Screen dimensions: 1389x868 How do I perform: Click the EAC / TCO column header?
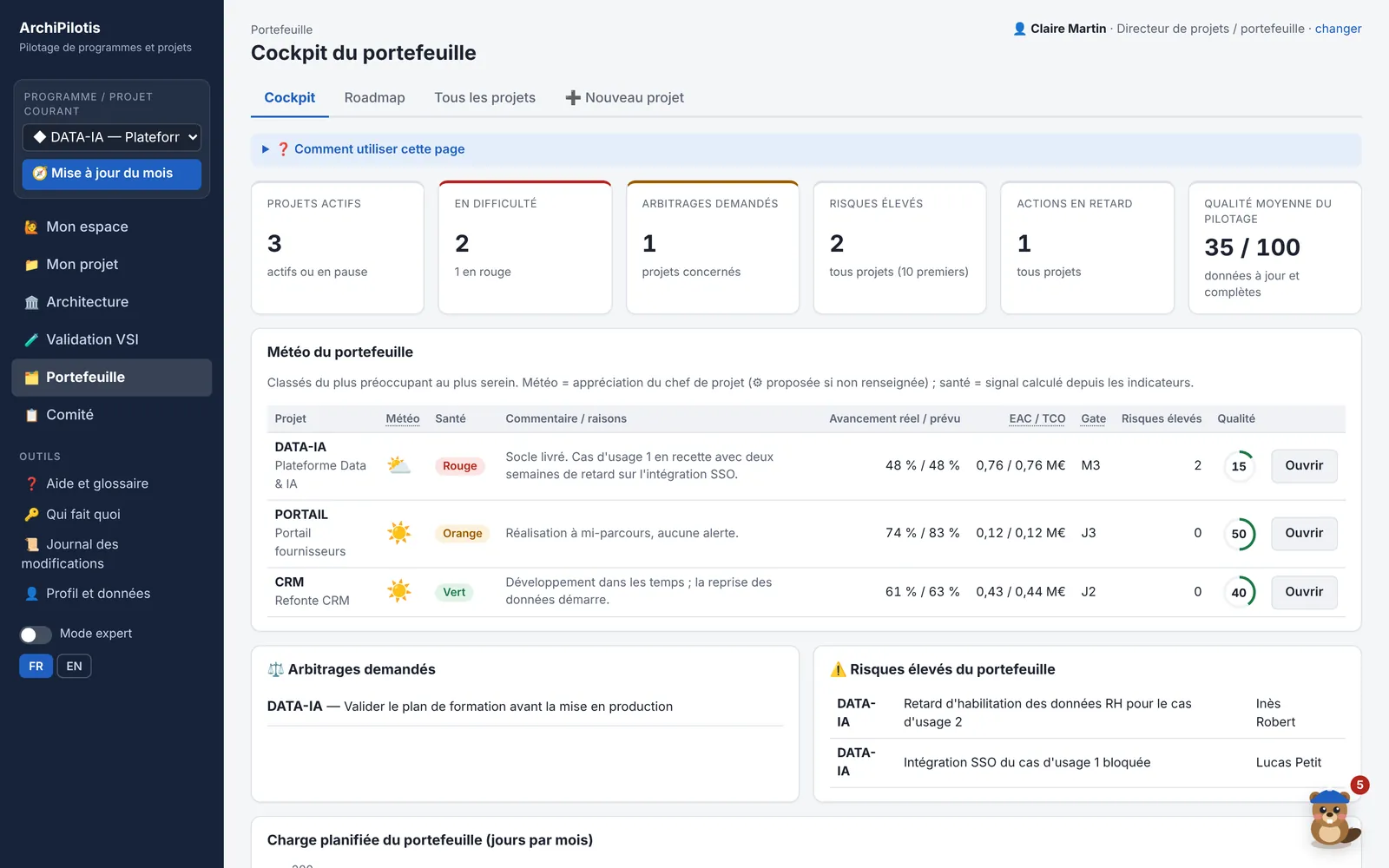pos(1037,418)
